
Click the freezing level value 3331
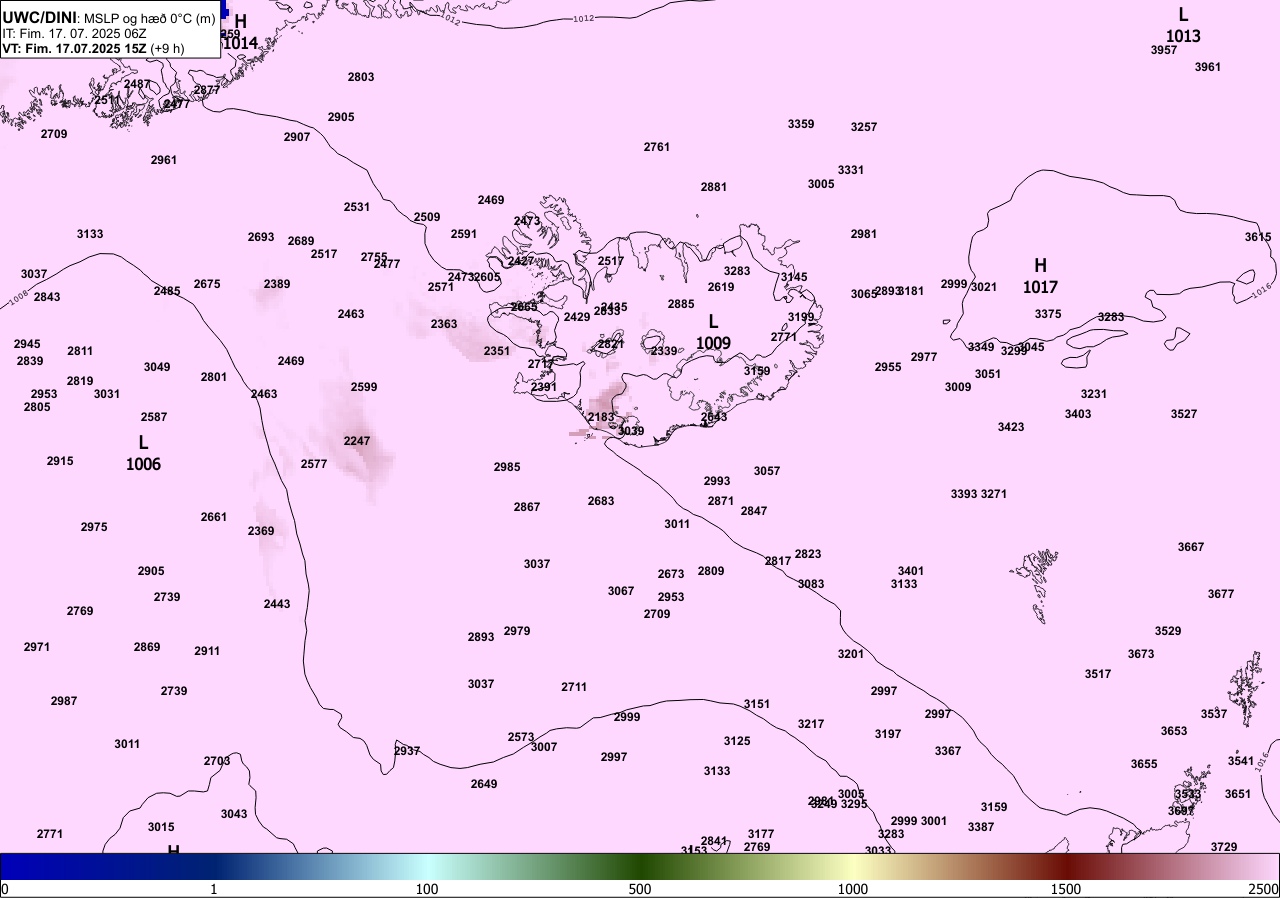point(851,170)
